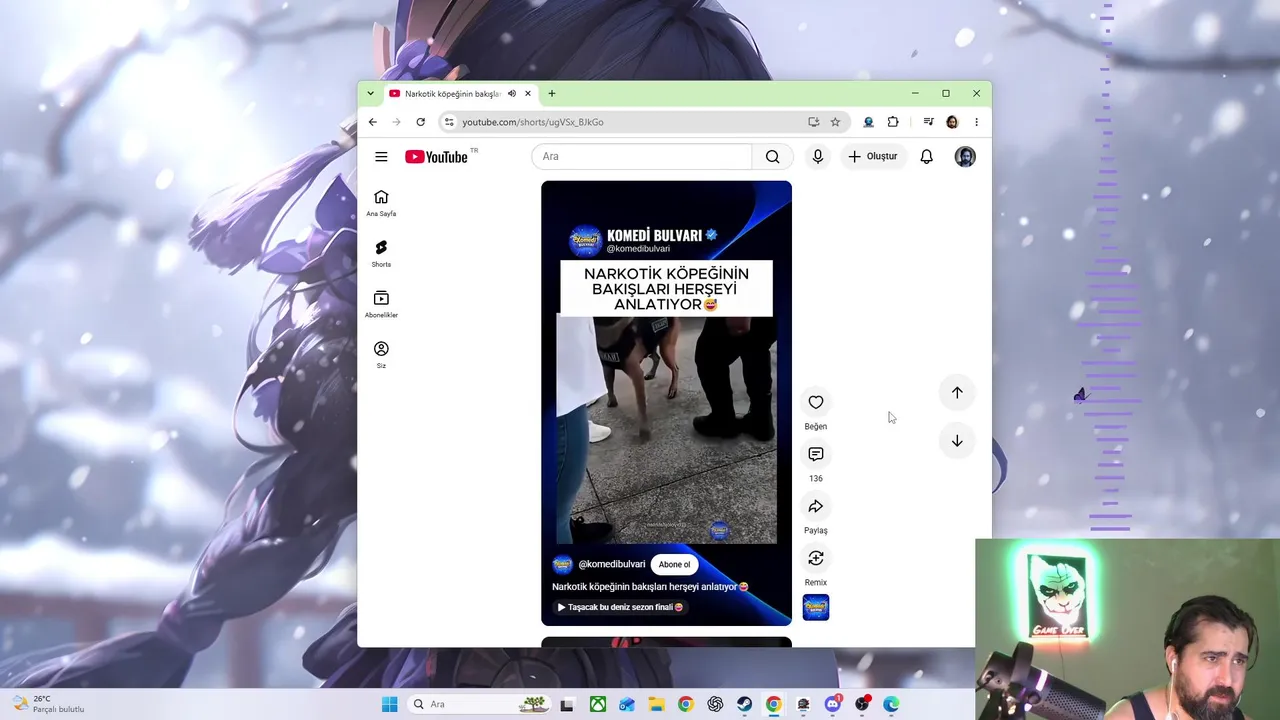Screen dimensions: 1280x720
Task: Open Steam from the taskbar
Action: click(744, 704)
